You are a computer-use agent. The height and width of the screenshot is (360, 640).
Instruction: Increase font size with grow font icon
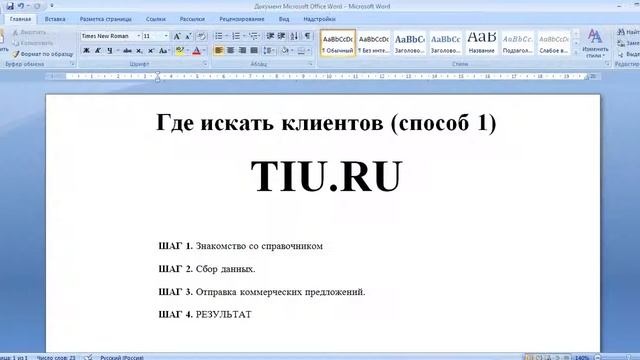[x=178, y=36]
